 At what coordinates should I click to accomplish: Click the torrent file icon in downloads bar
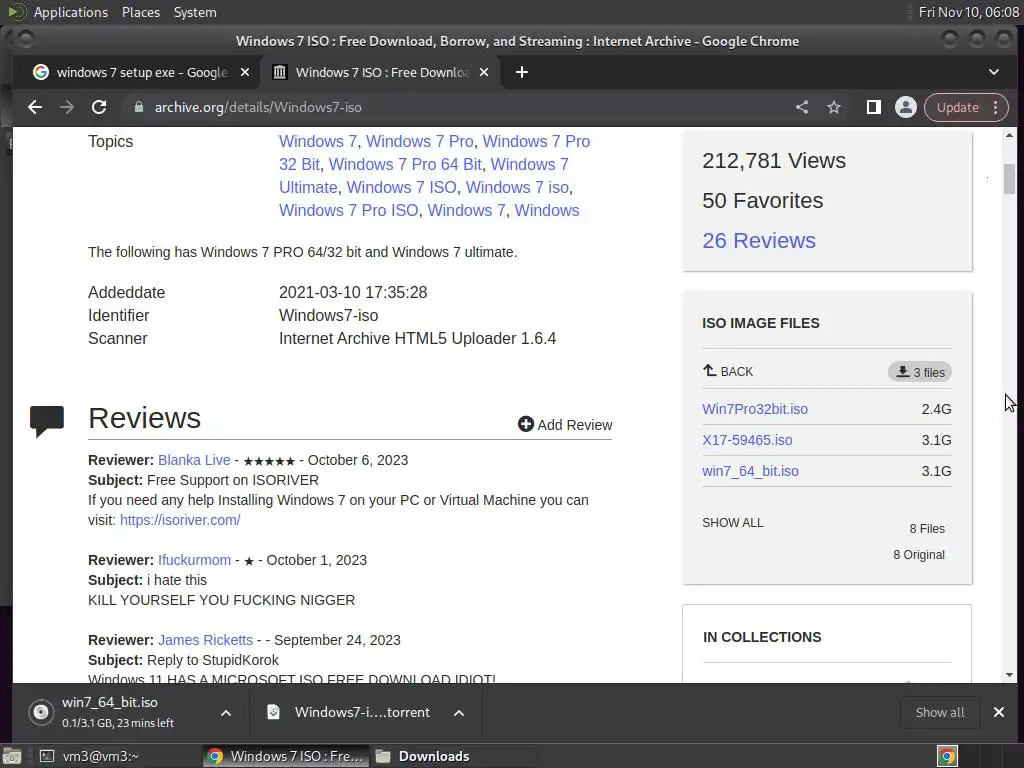tap(274, 712)
